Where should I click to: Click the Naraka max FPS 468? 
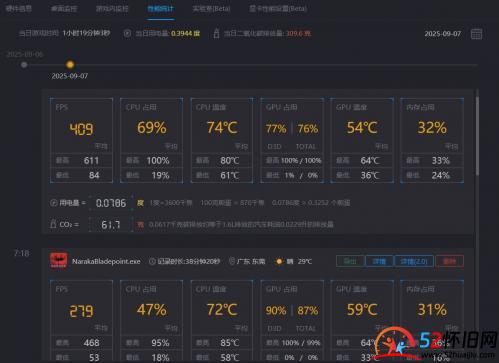click(91, 343)
